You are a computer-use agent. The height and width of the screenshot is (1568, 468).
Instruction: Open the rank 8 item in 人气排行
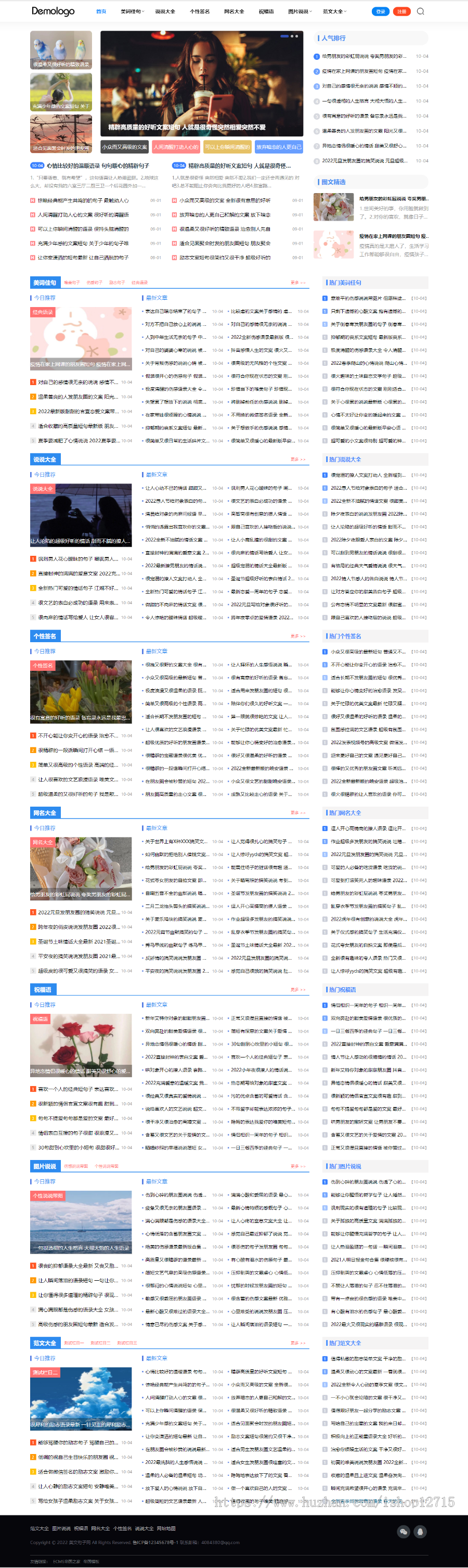click(363, 161)
